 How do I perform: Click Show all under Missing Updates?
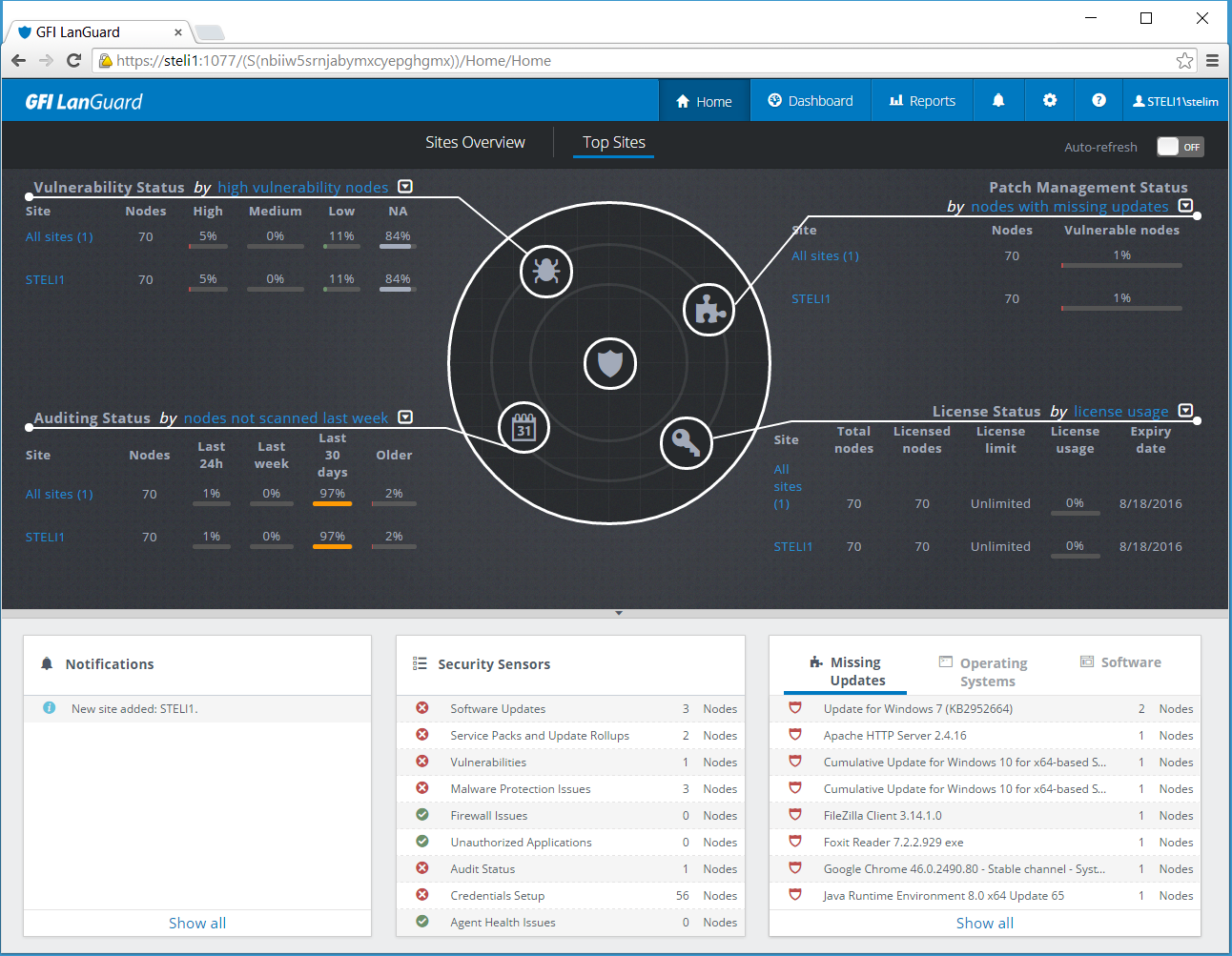point(984,922)
